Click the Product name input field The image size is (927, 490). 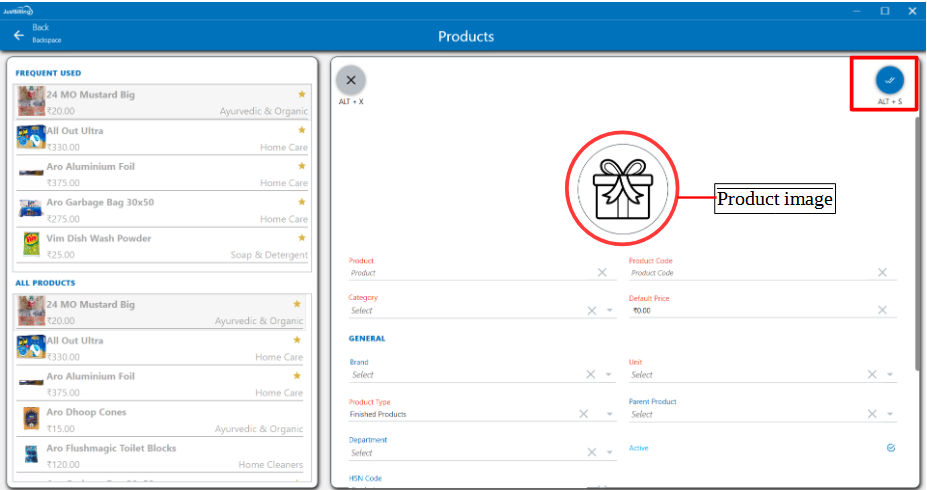pos(470,273)
